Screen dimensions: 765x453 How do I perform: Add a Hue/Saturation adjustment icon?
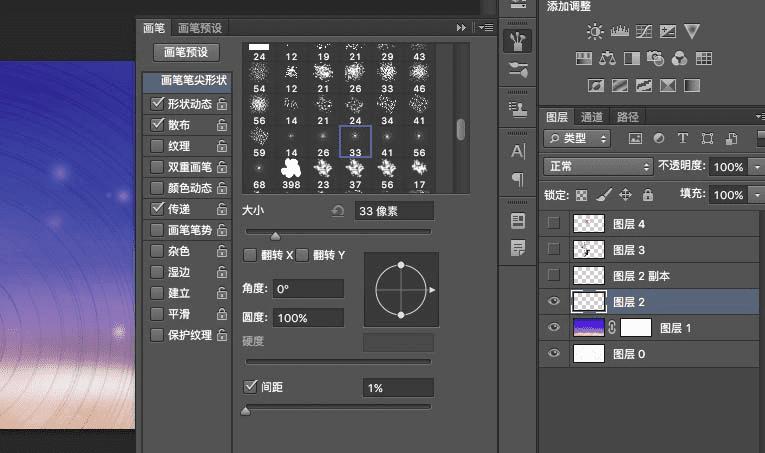(x=584, y=59)
